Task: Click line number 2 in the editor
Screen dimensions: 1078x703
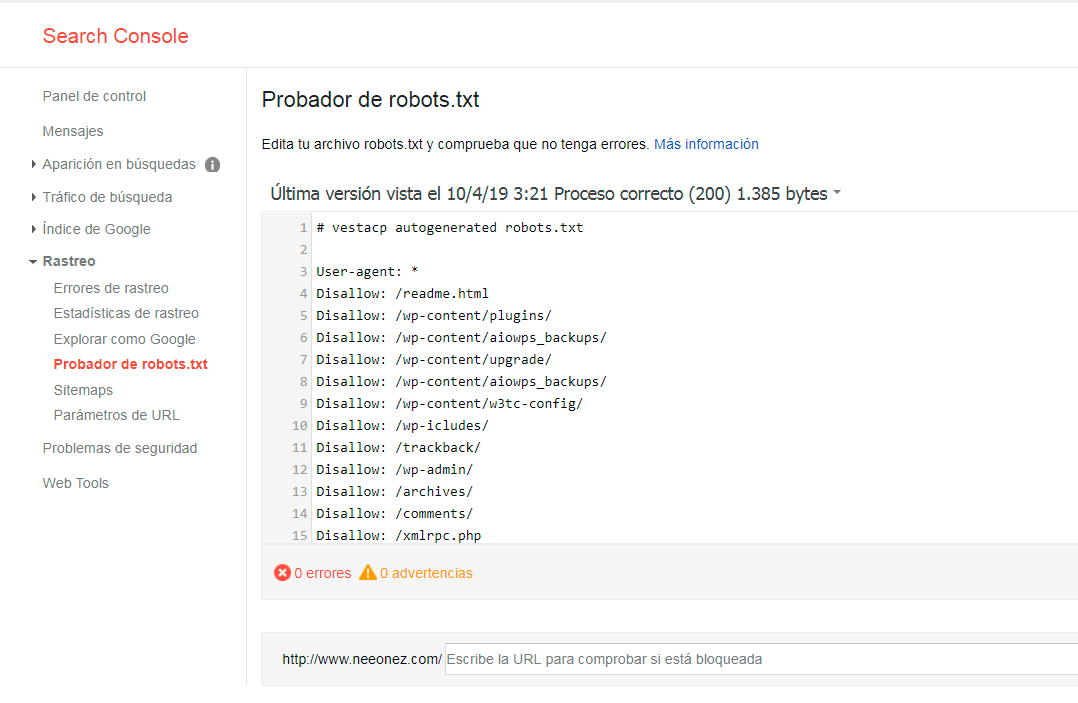Action: tap(303, 249)
